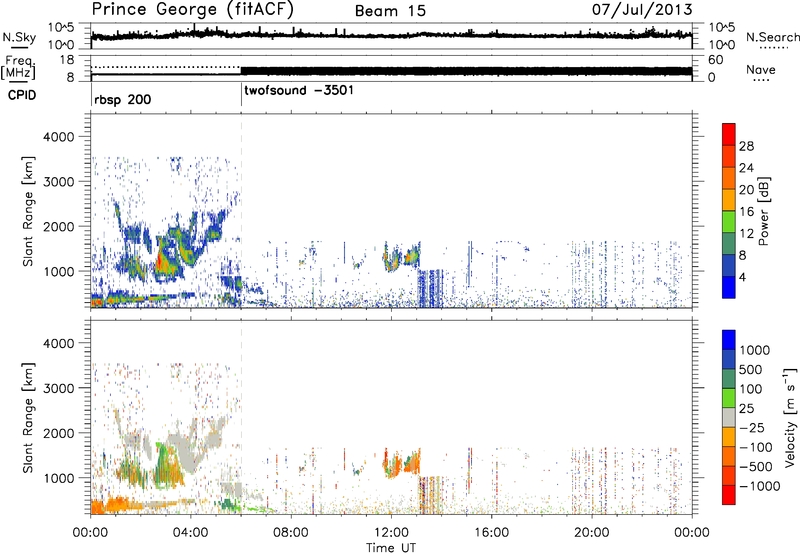
Task: Click the '4000' tick of the power panel
Action: [x=58, y=137]
